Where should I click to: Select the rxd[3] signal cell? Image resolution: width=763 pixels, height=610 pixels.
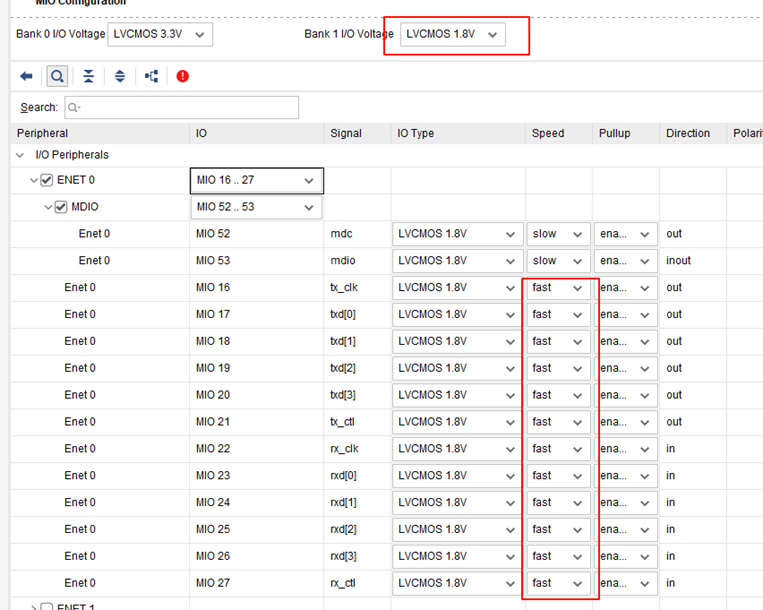coord(357,556)
